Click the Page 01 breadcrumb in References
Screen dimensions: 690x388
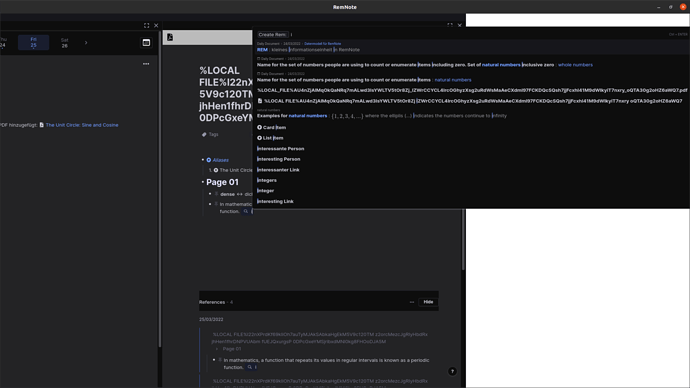coord(232,349)
